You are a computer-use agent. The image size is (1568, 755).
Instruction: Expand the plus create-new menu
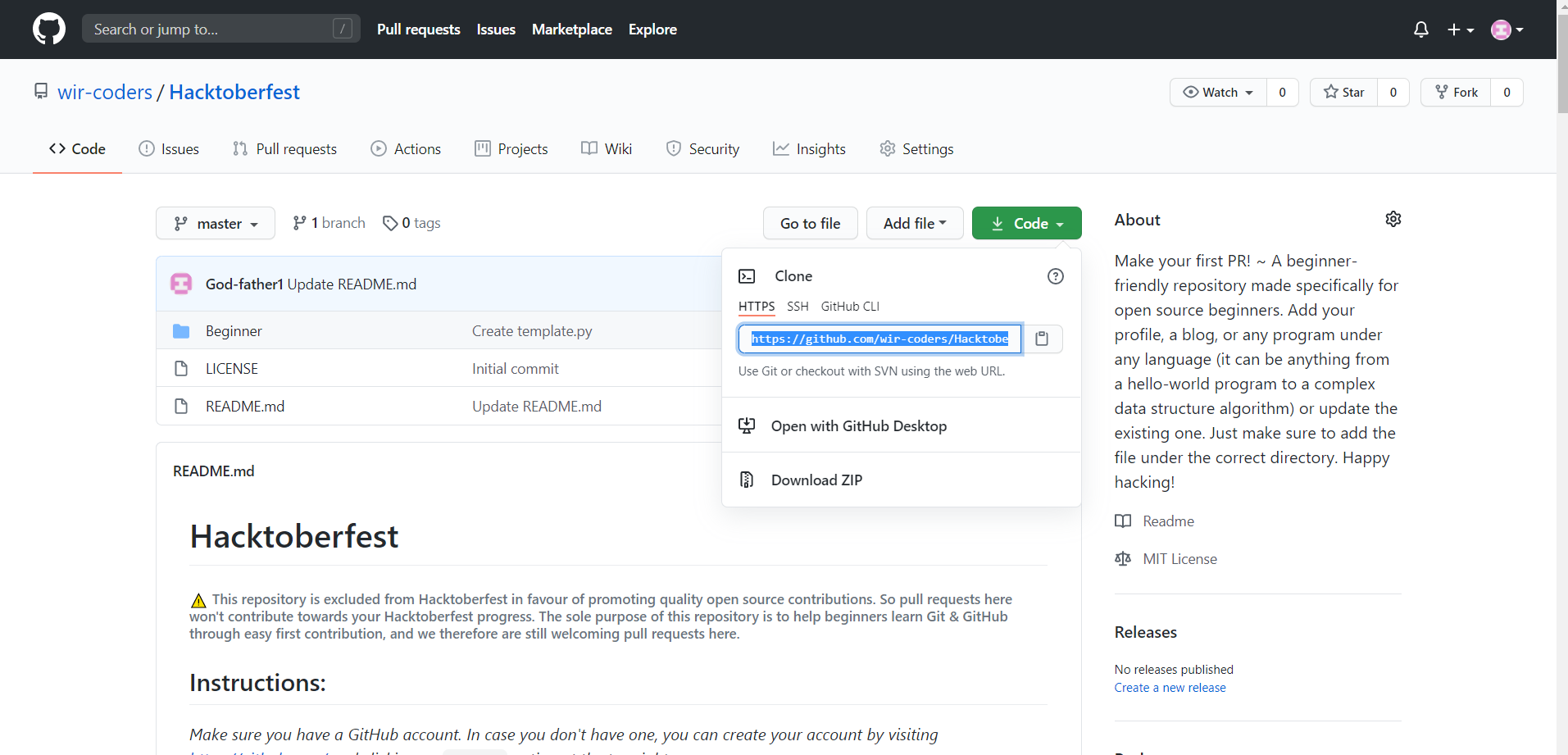[x=1461, y=30]
